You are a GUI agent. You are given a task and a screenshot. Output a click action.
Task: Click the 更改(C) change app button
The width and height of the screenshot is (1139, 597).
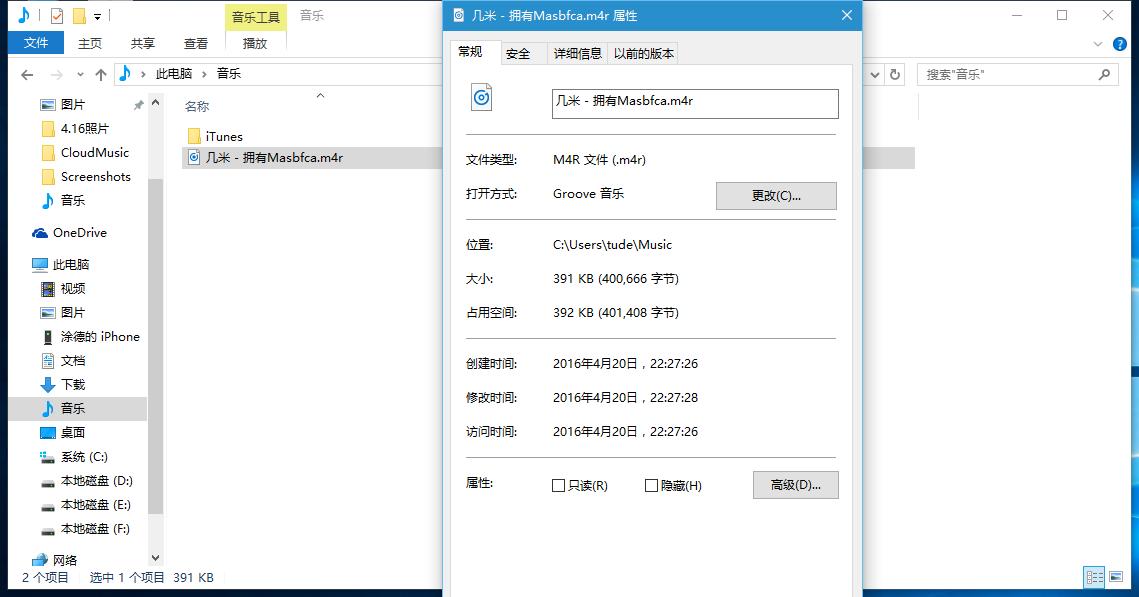(776, 195)
